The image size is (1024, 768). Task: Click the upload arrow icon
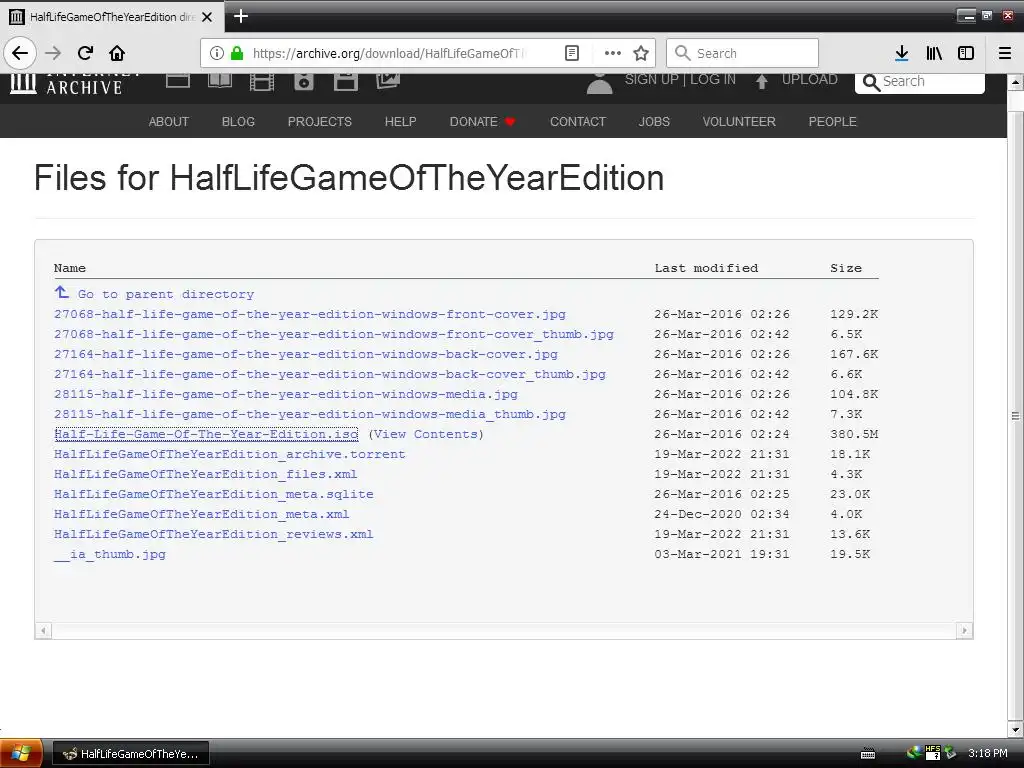(761, 81)
